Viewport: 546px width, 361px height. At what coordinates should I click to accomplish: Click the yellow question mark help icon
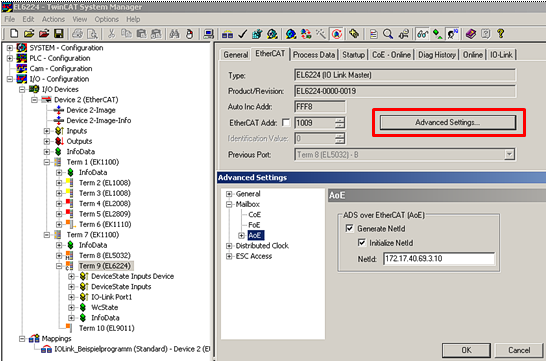tap(501, 34)
